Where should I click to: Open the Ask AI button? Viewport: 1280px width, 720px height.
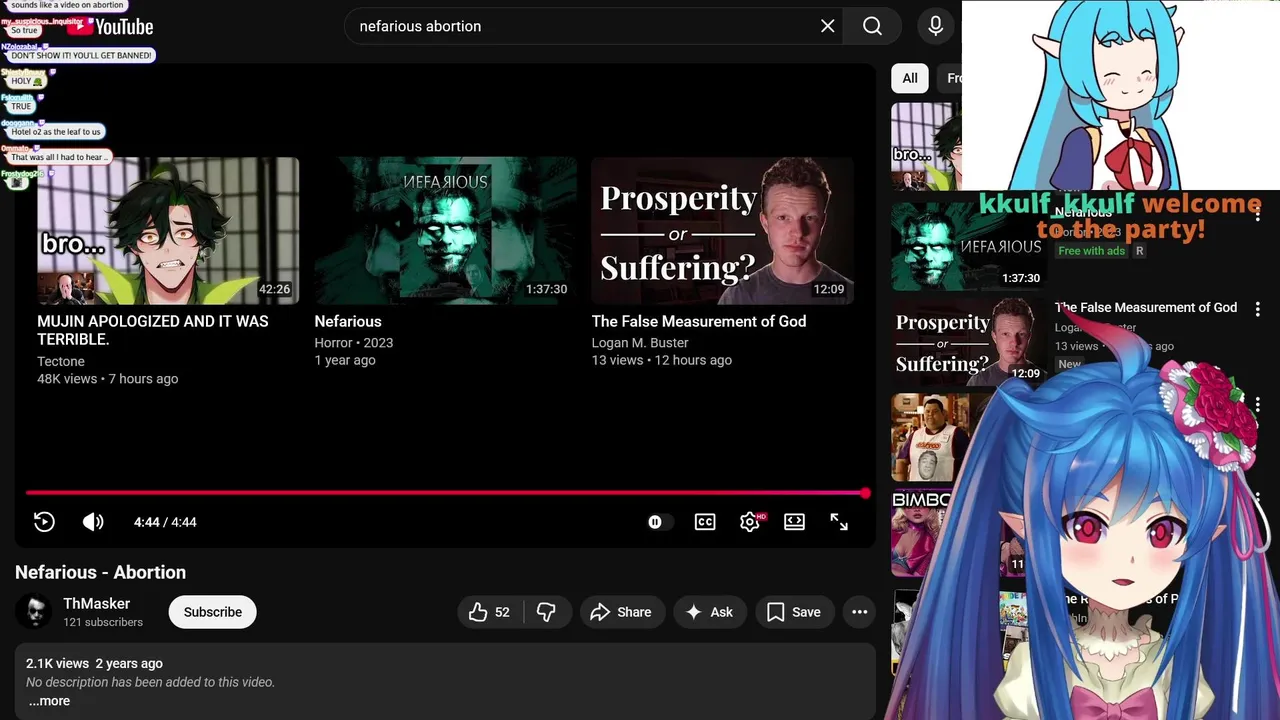709,612
